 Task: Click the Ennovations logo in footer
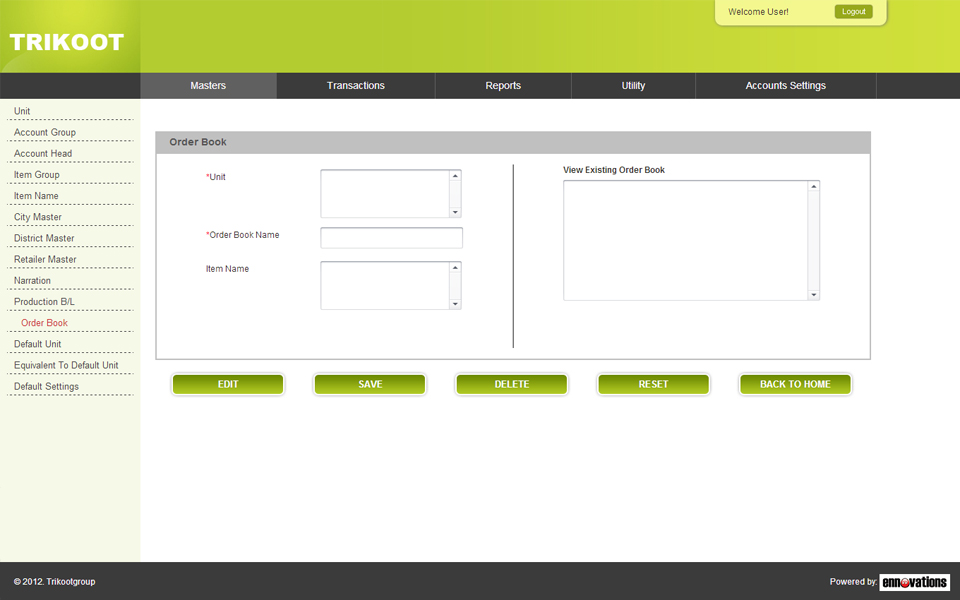pyautogui.click(x=914, y=582)
